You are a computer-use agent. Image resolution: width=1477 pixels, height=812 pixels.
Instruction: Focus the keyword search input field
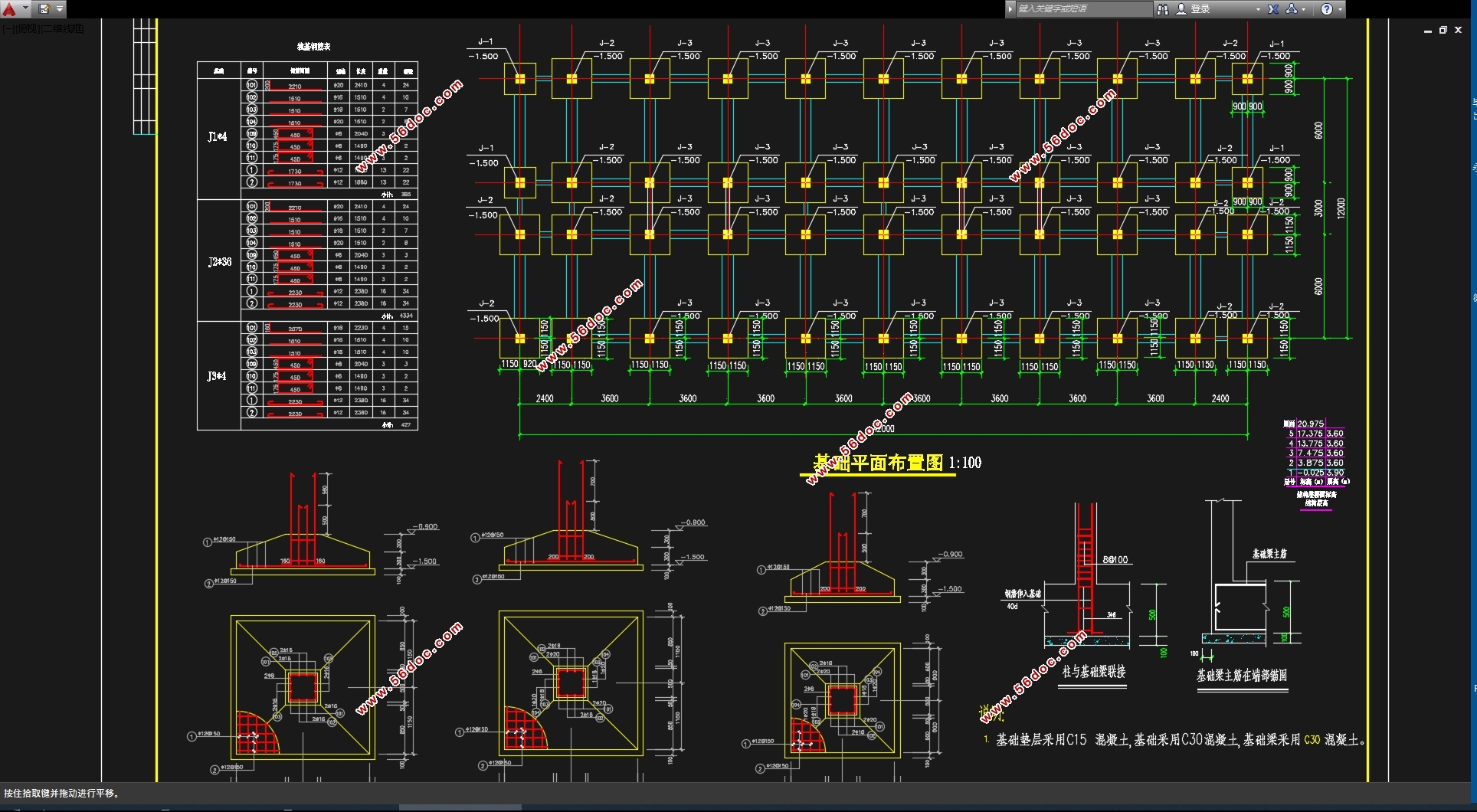click(1083, 9)
